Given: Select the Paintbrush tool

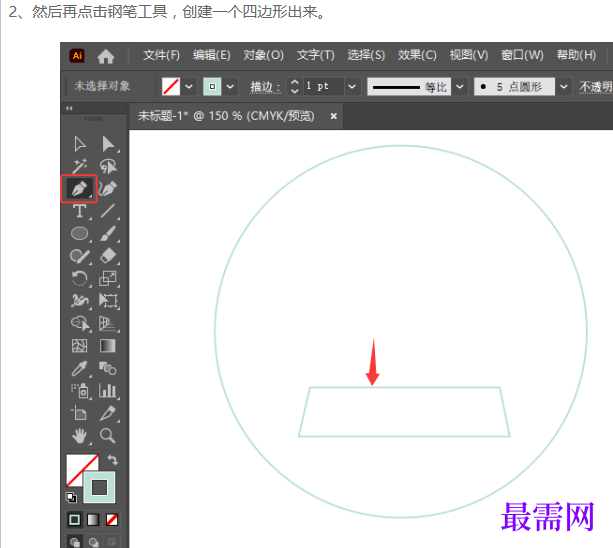Looking at the screenshot, I should pyautogui.click(x=108, y=234).
